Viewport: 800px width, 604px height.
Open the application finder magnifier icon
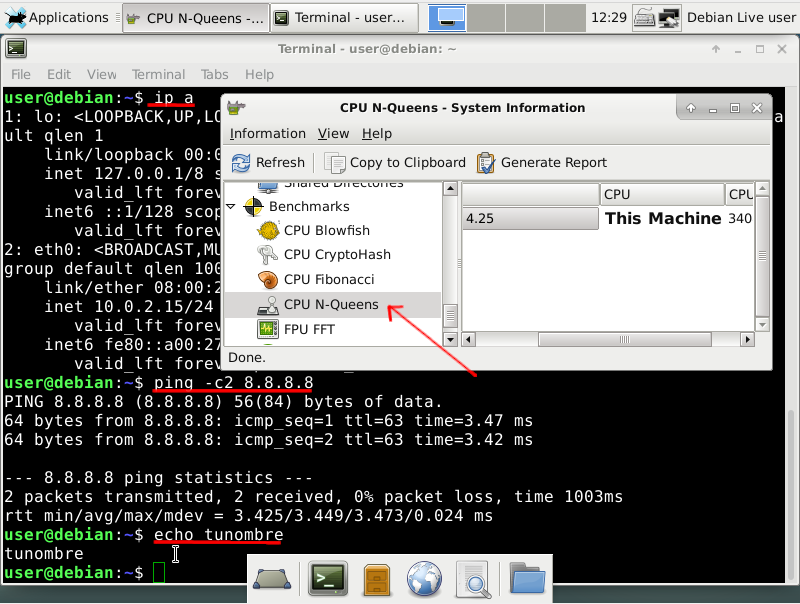pyautogui.click(x=474, y=580)
